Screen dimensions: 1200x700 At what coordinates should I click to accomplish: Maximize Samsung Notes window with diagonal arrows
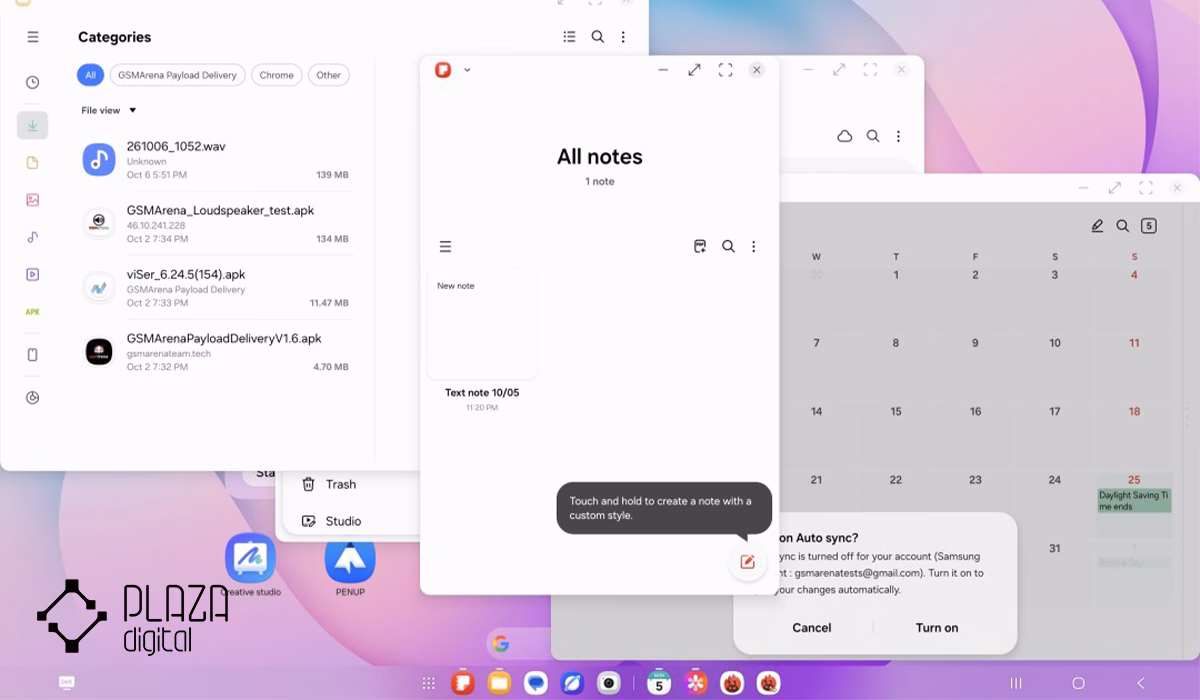pos(694,70)
